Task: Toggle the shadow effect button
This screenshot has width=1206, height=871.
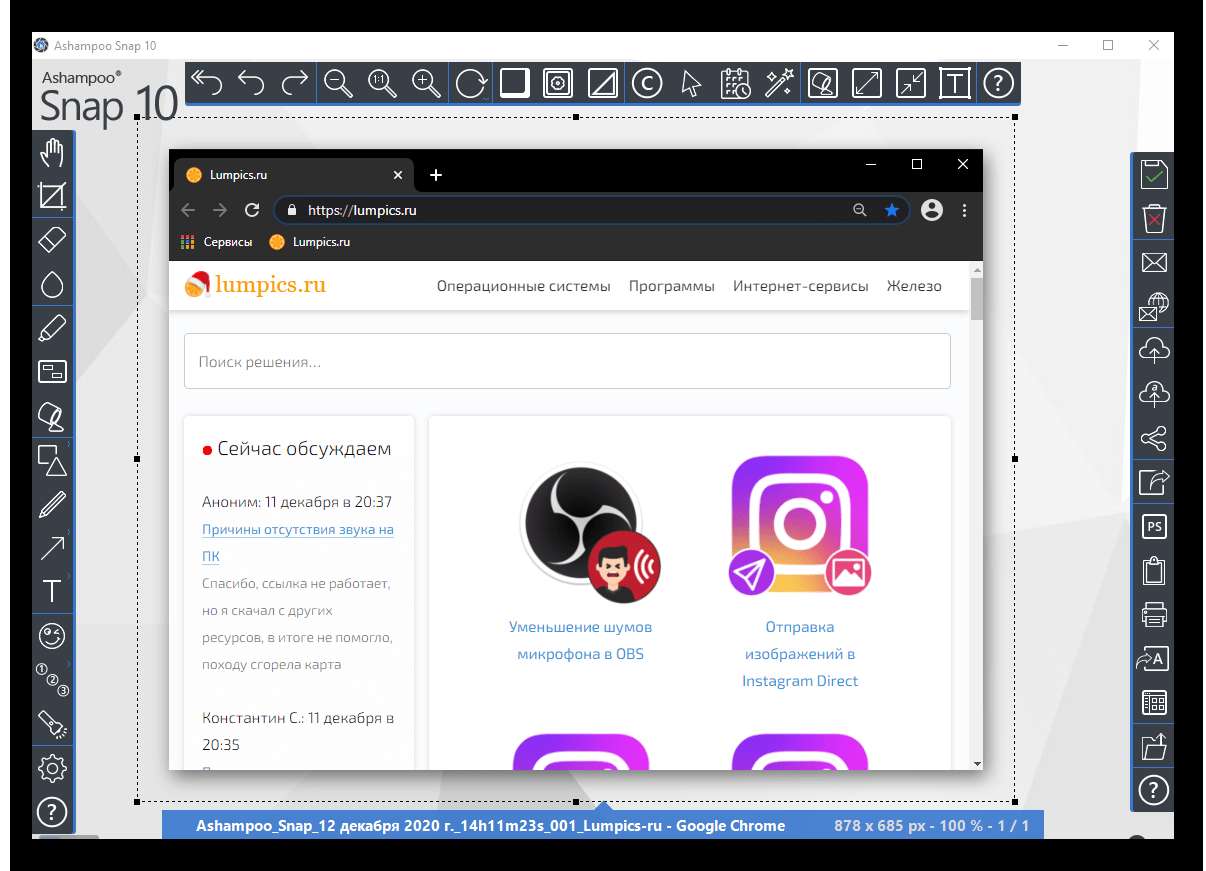Action: pos(514,83)
